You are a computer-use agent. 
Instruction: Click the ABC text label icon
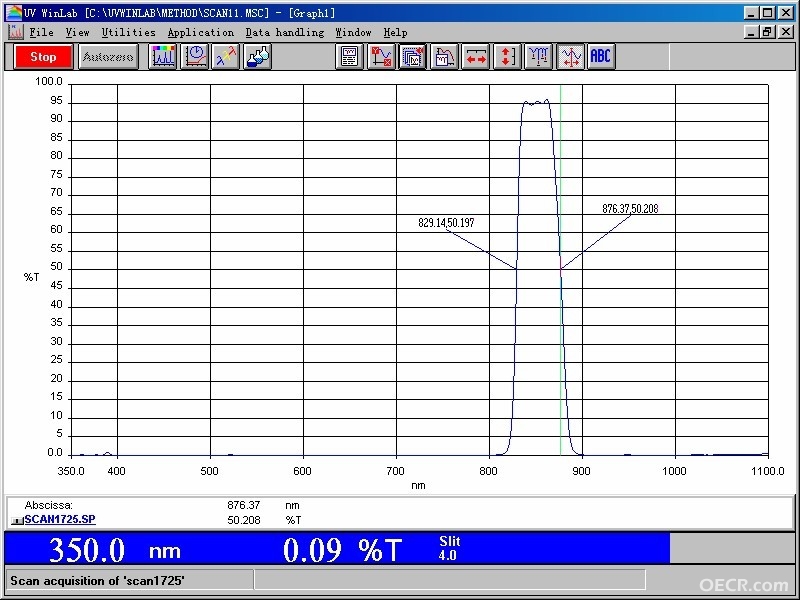(601, 56)
